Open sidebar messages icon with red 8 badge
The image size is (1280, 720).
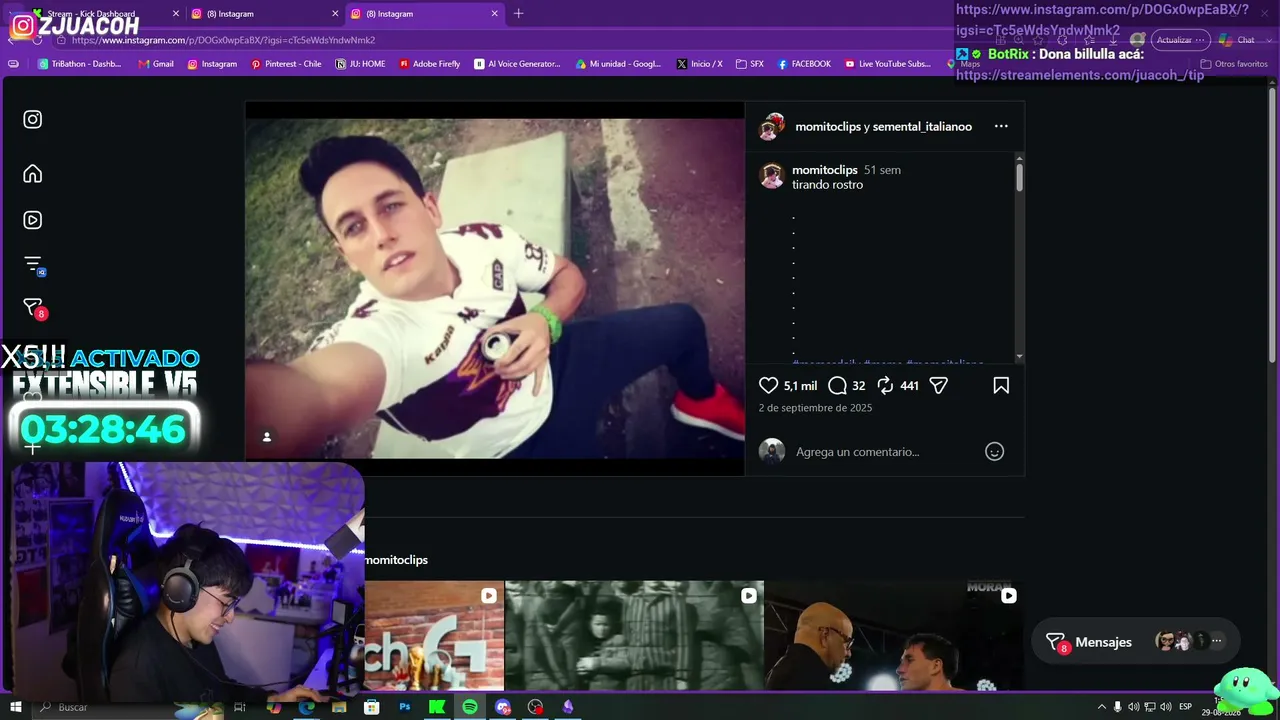pyautogui.click(x=33, y=309)
